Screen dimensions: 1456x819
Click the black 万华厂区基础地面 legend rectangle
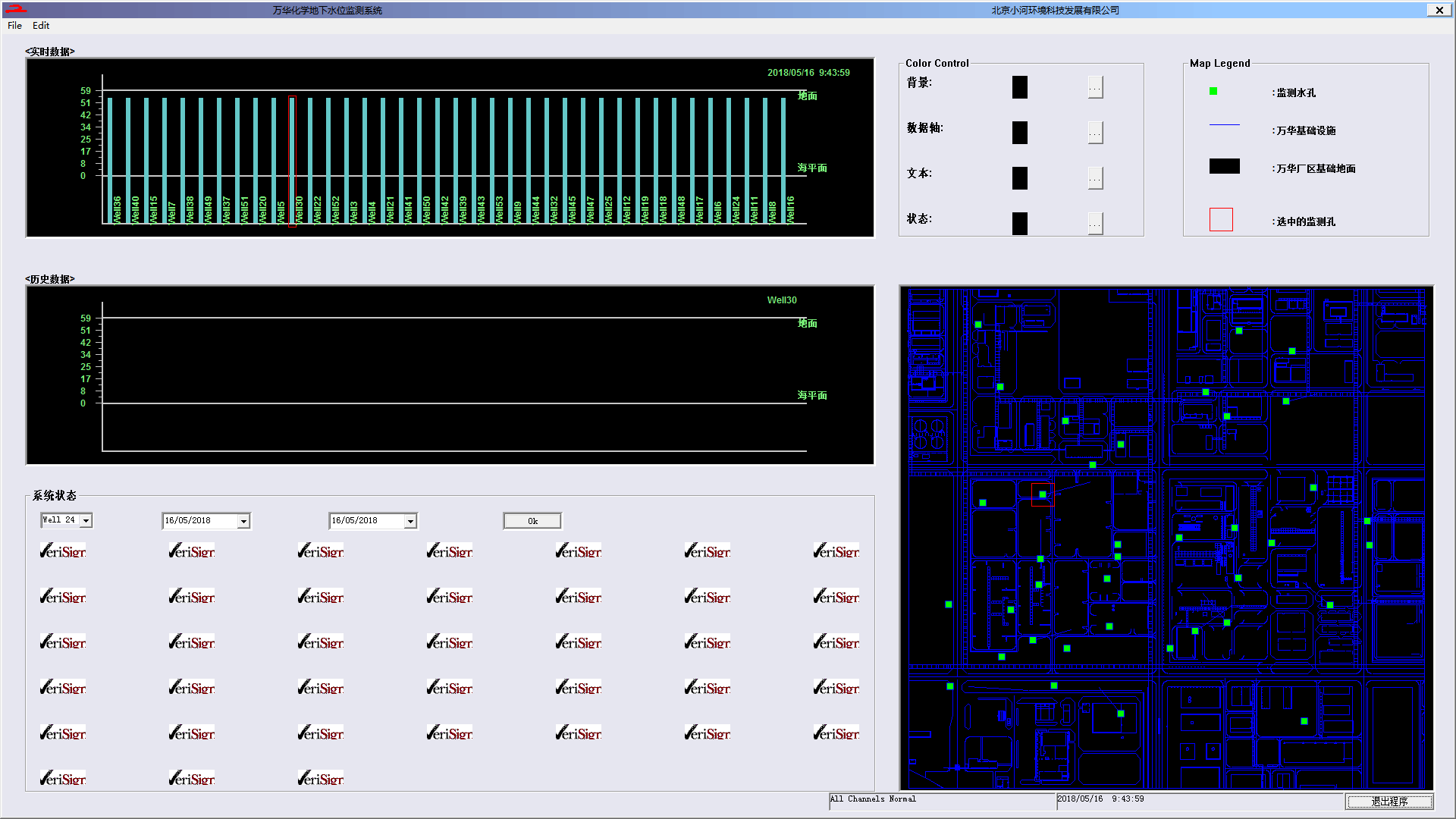point(1225,166)
